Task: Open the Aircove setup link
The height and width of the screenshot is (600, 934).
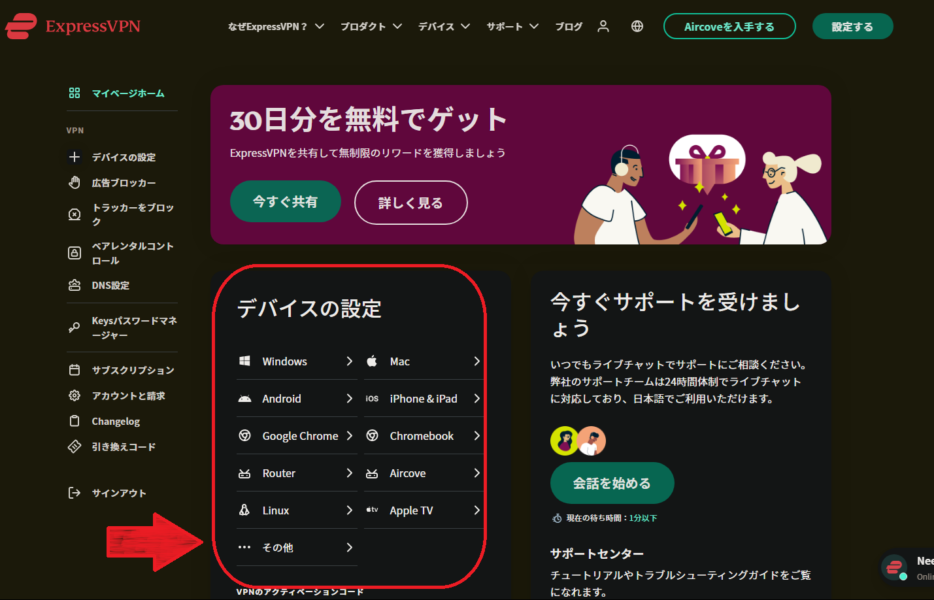Action: [x=424, y=473]
